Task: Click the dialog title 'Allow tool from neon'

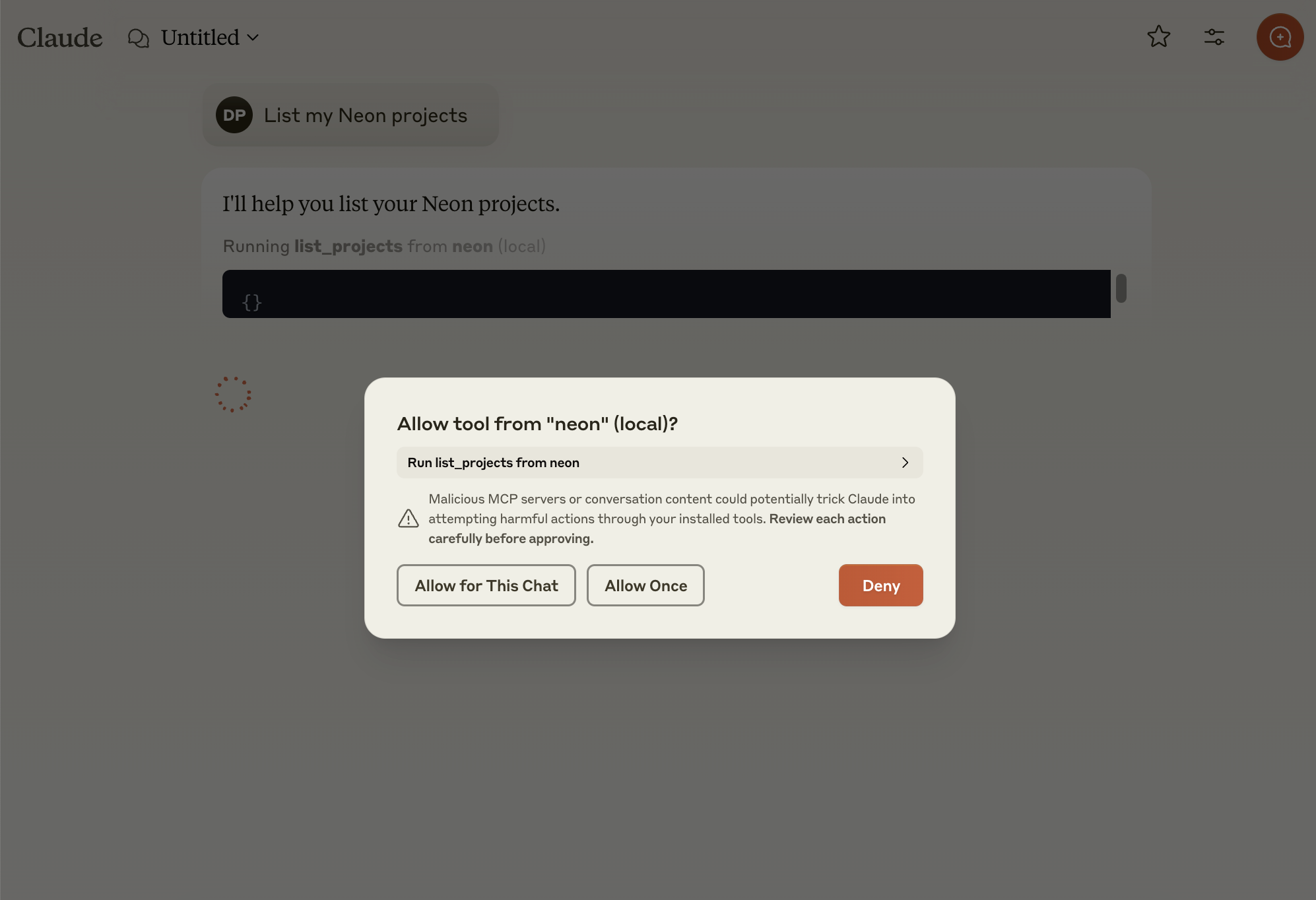Action: (537, 424)
